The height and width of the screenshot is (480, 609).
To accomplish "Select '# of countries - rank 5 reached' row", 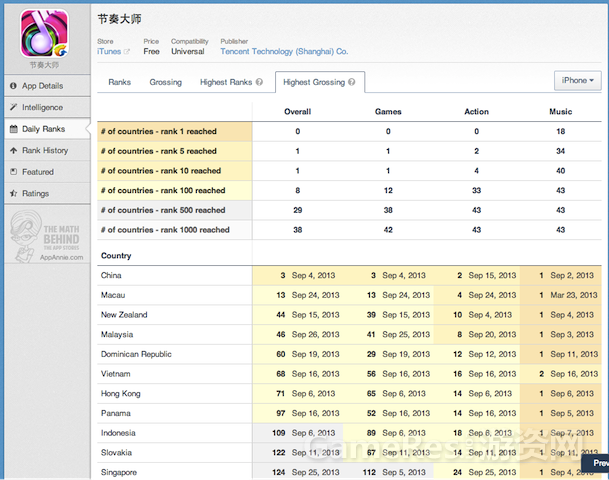I will click(349, 151).
